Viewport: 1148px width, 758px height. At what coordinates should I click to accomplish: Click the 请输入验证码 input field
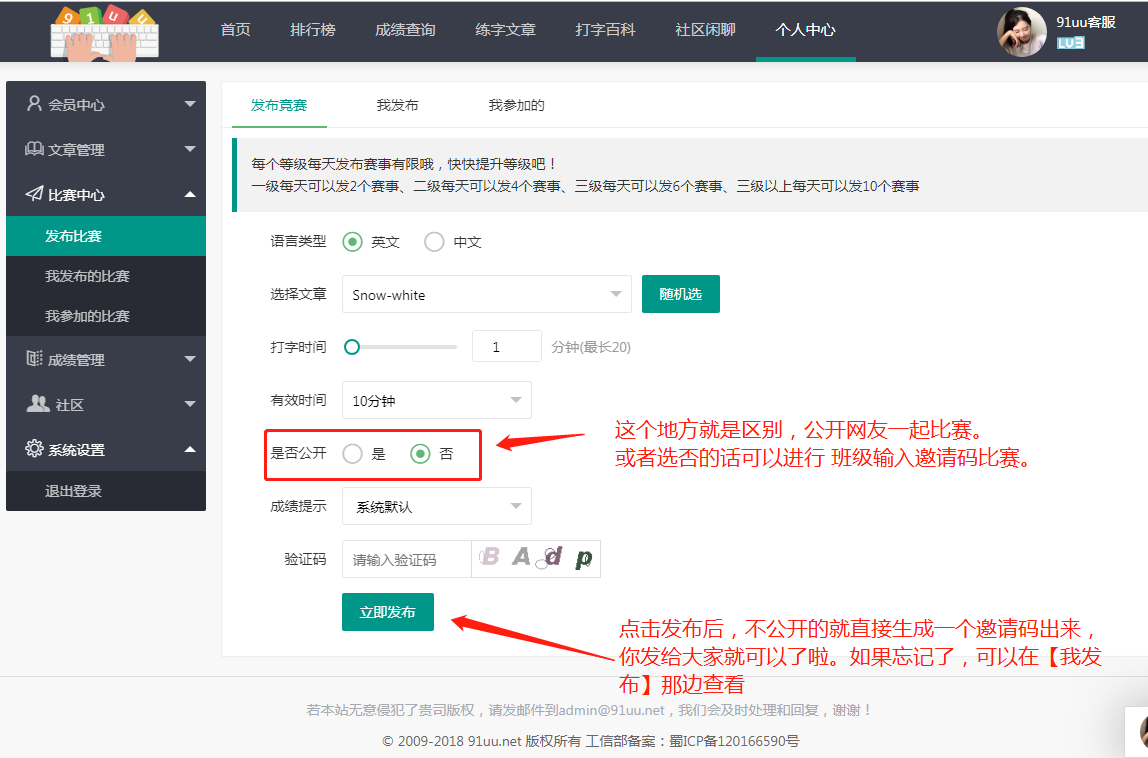(x=406, y=560)
